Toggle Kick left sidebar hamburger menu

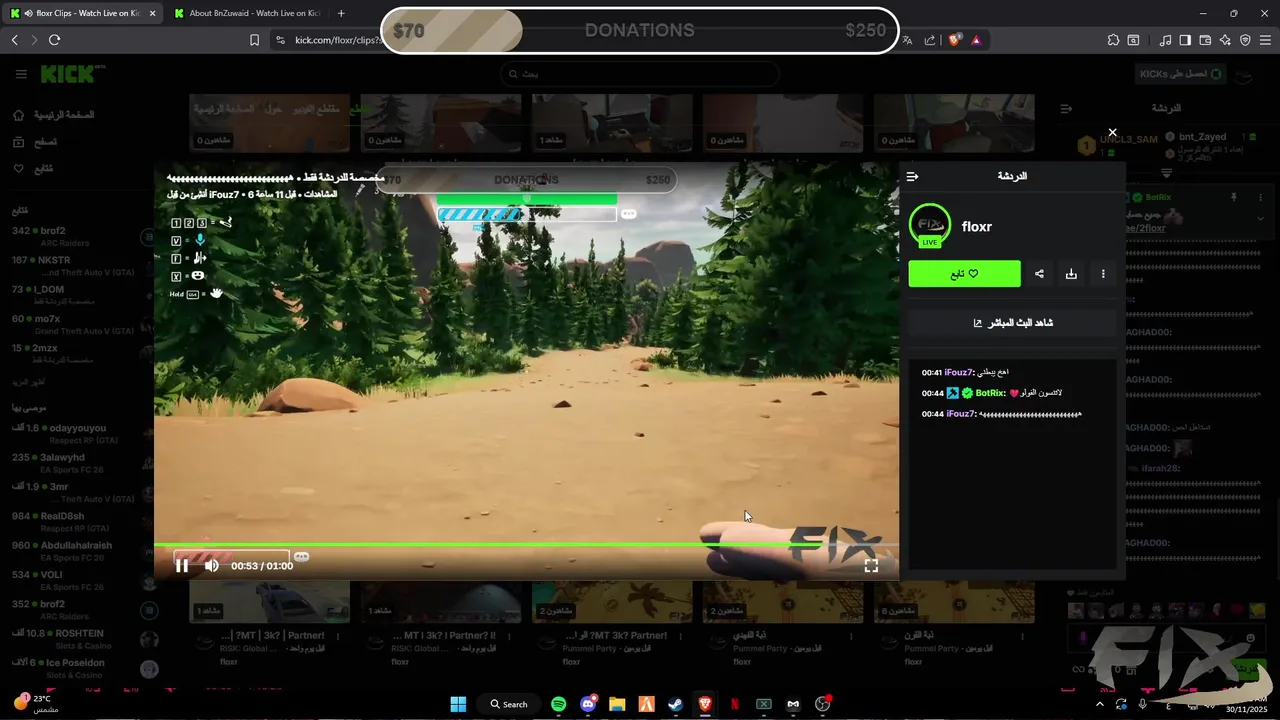(x=21, y=74)
